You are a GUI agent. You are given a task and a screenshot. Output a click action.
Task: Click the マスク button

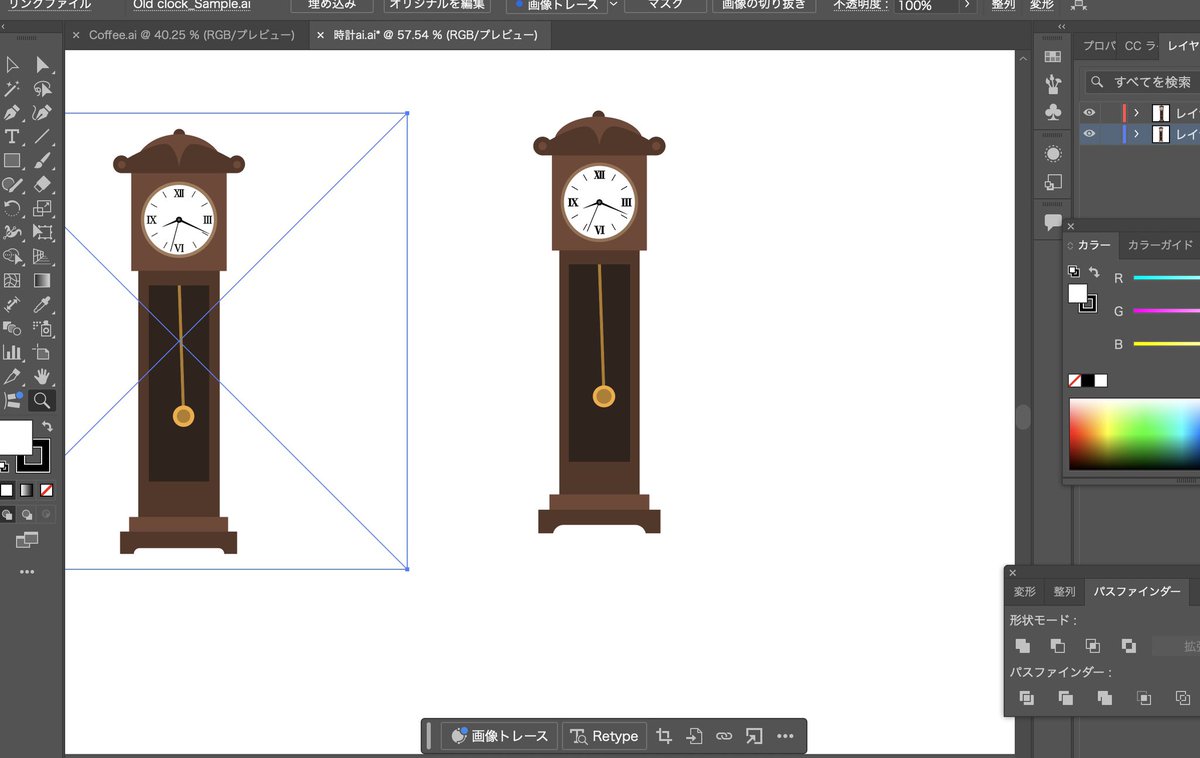pos(665,5)
